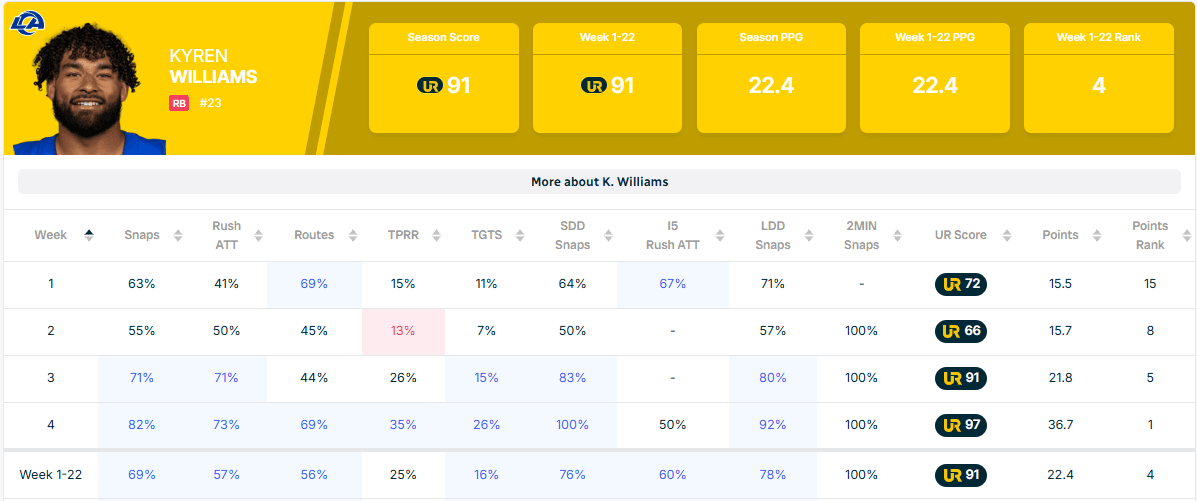Click the UR 97 score badge in week 4
The width and height of the screenshot is (1197, 501).
pyautogui.click(x=960, y=425)
